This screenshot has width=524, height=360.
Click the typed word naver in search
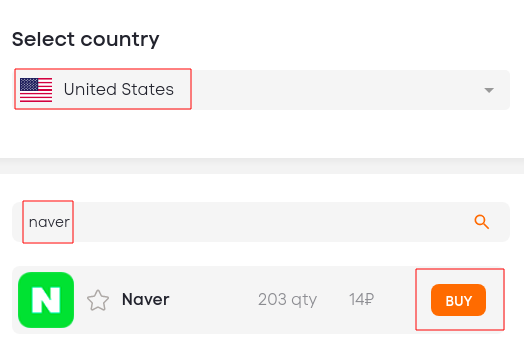(49, 222)
